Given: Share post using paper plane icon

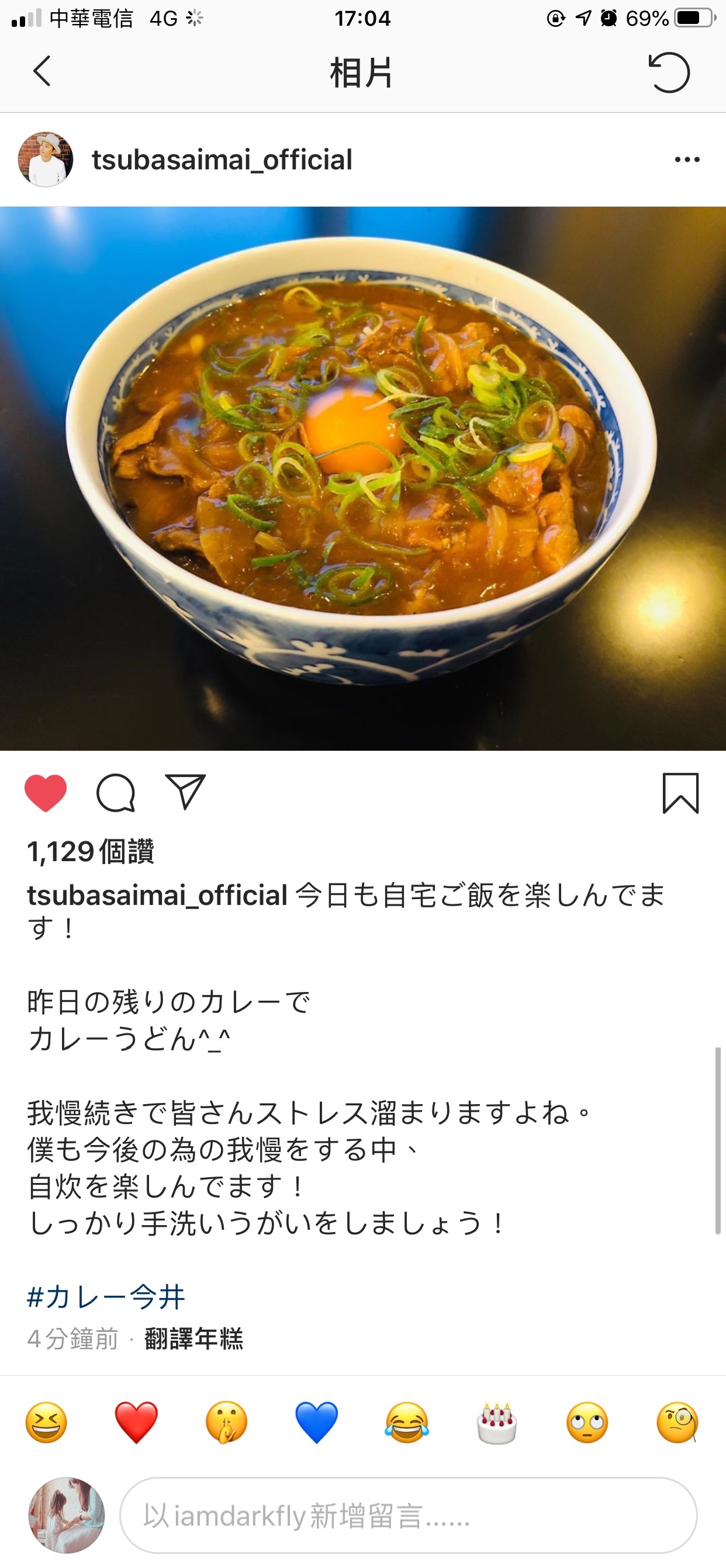Looking at the screenshot, I should click(186, 792).
